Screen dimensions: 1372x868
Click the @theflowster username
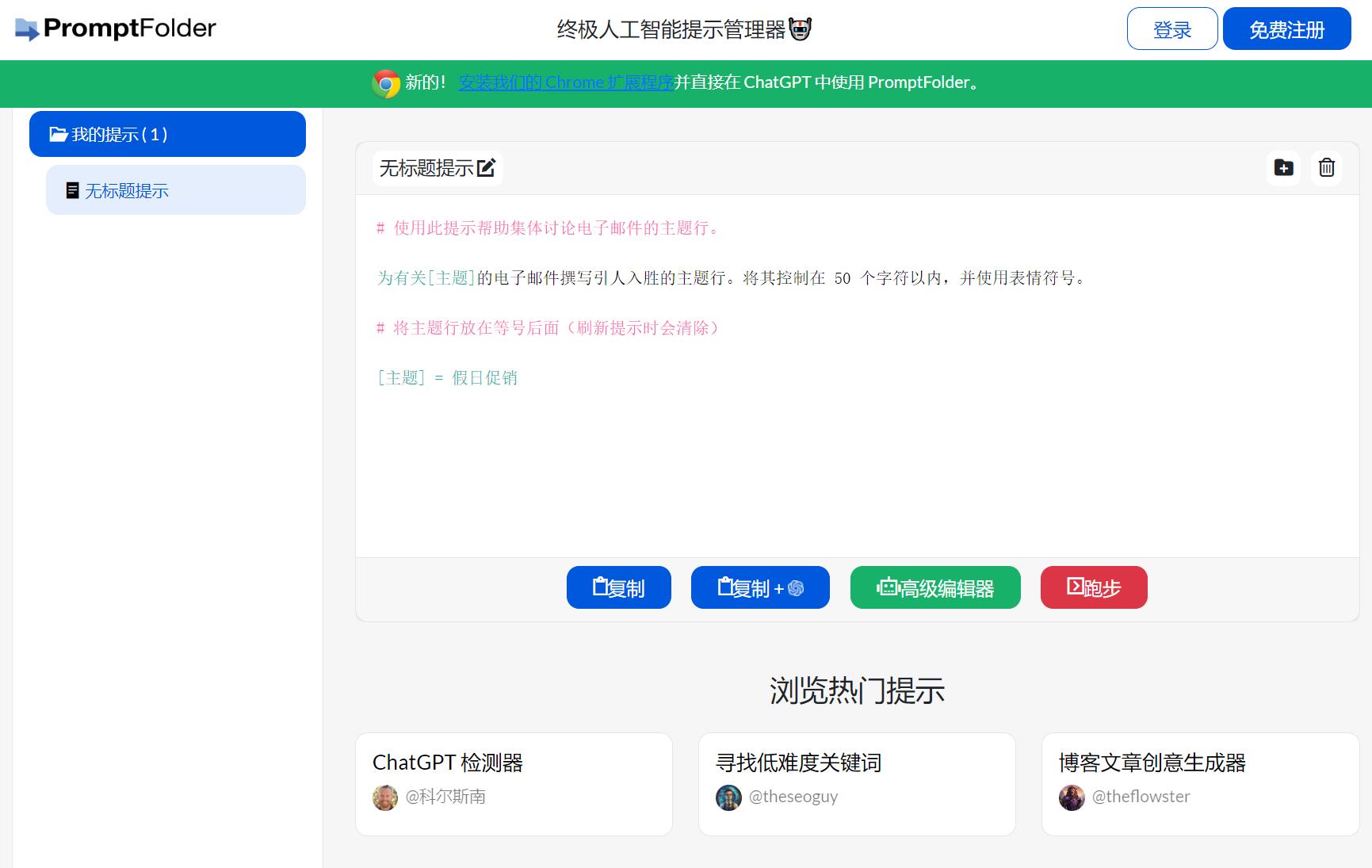pos(1141,797)
